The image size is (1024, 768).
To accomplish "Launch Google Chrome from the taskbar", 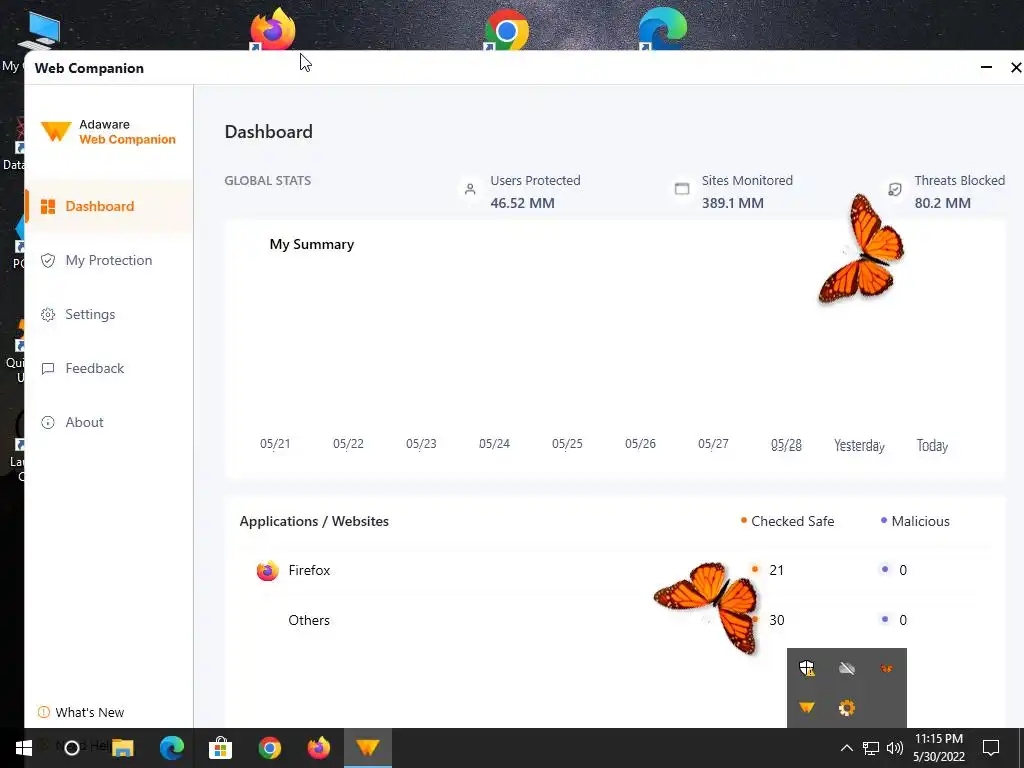I will pyautogui.click(x=270, y=748).
